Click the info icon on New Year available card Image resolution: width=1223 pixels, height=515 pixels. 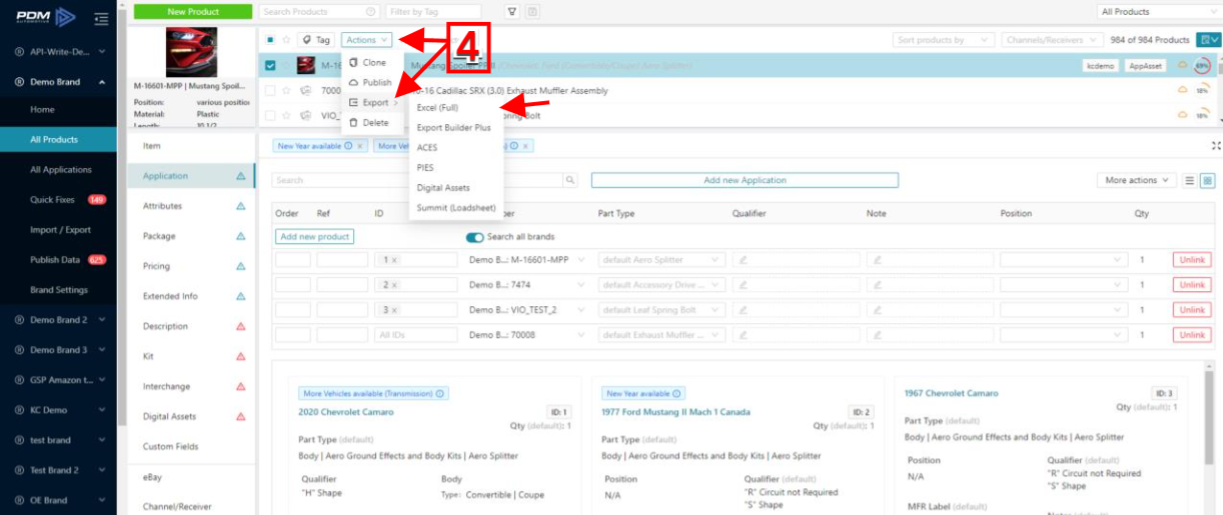[x=677, y=394]
